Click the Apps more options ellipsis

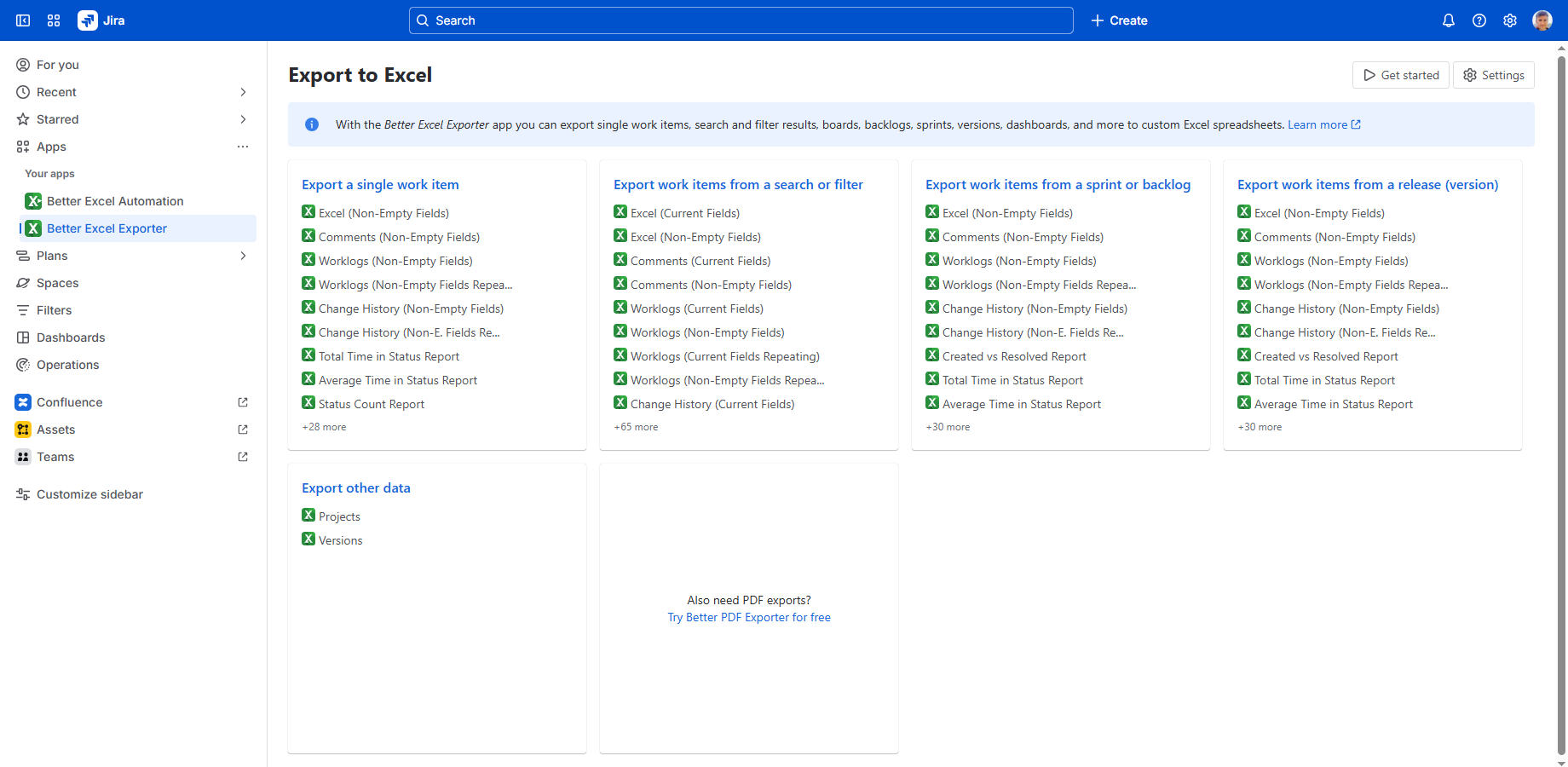[x=243, y=147]
